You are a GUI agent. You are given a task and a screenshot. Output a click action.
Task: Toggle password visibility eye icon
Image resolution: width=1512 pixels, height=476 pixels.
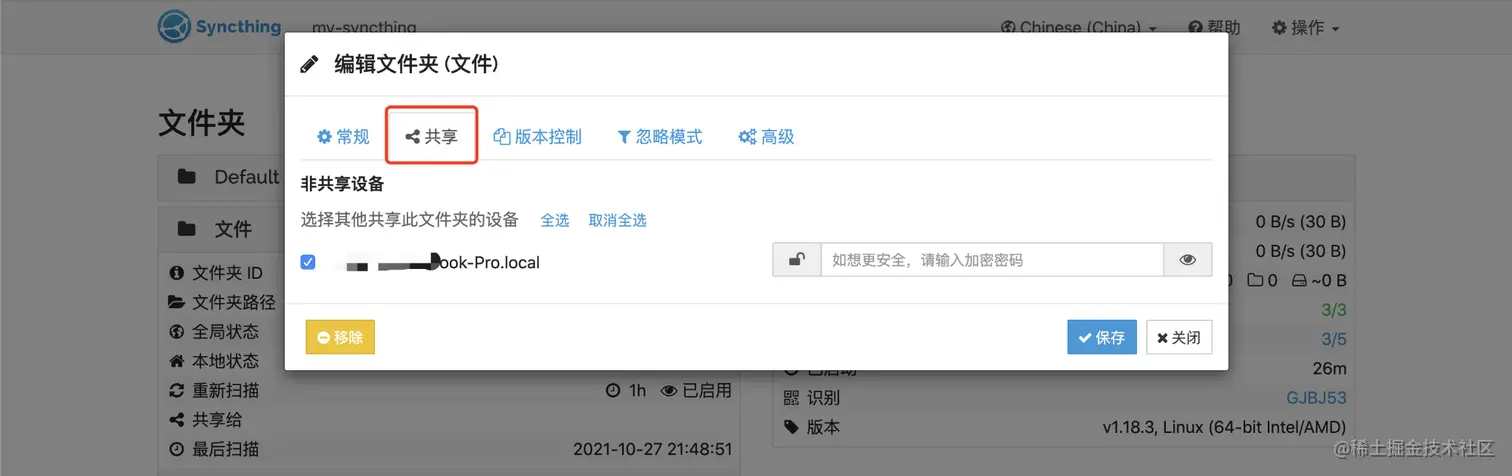tap(1188, 260)
